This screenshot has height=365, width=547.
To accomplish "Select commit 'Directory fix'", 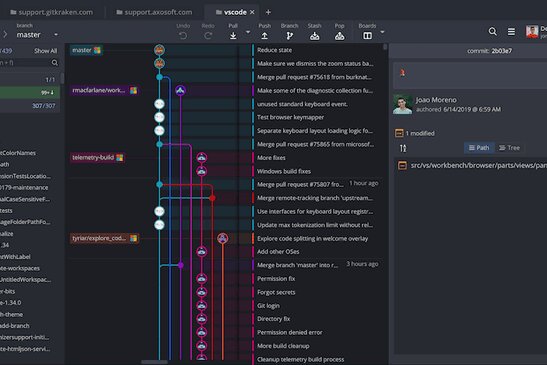I will [x=274, y=319].
